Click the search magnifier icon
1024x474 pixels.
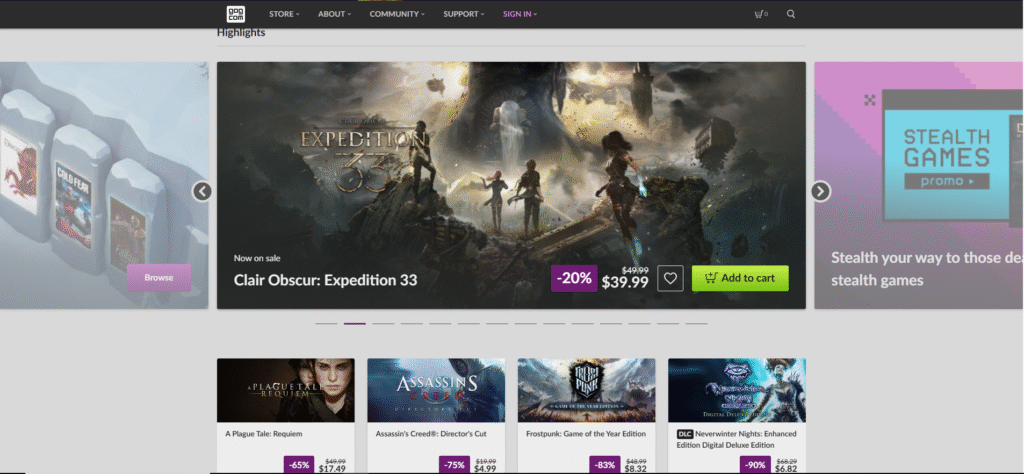click(x=791, y=14)
